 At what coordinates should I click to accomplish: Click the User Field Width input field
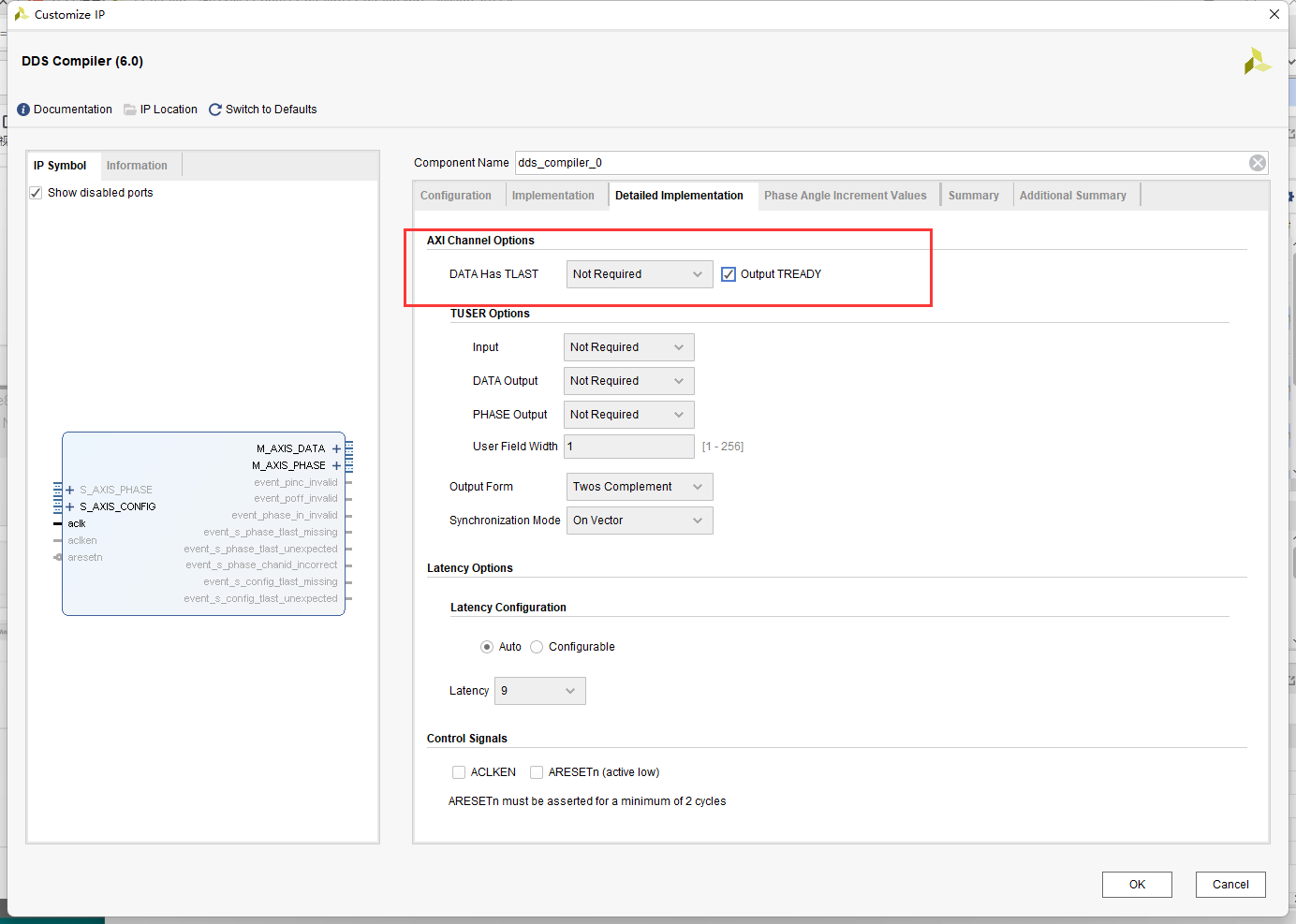(629, 447)
